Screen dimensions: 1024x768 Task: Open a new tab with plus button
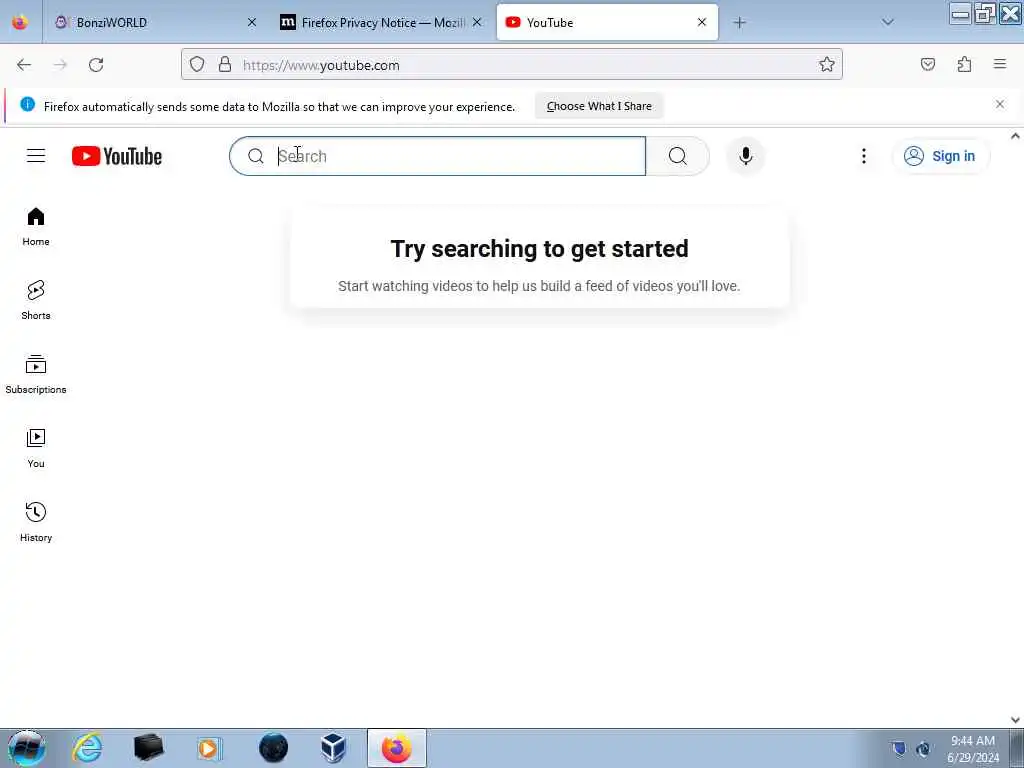[x=739, y=23]
